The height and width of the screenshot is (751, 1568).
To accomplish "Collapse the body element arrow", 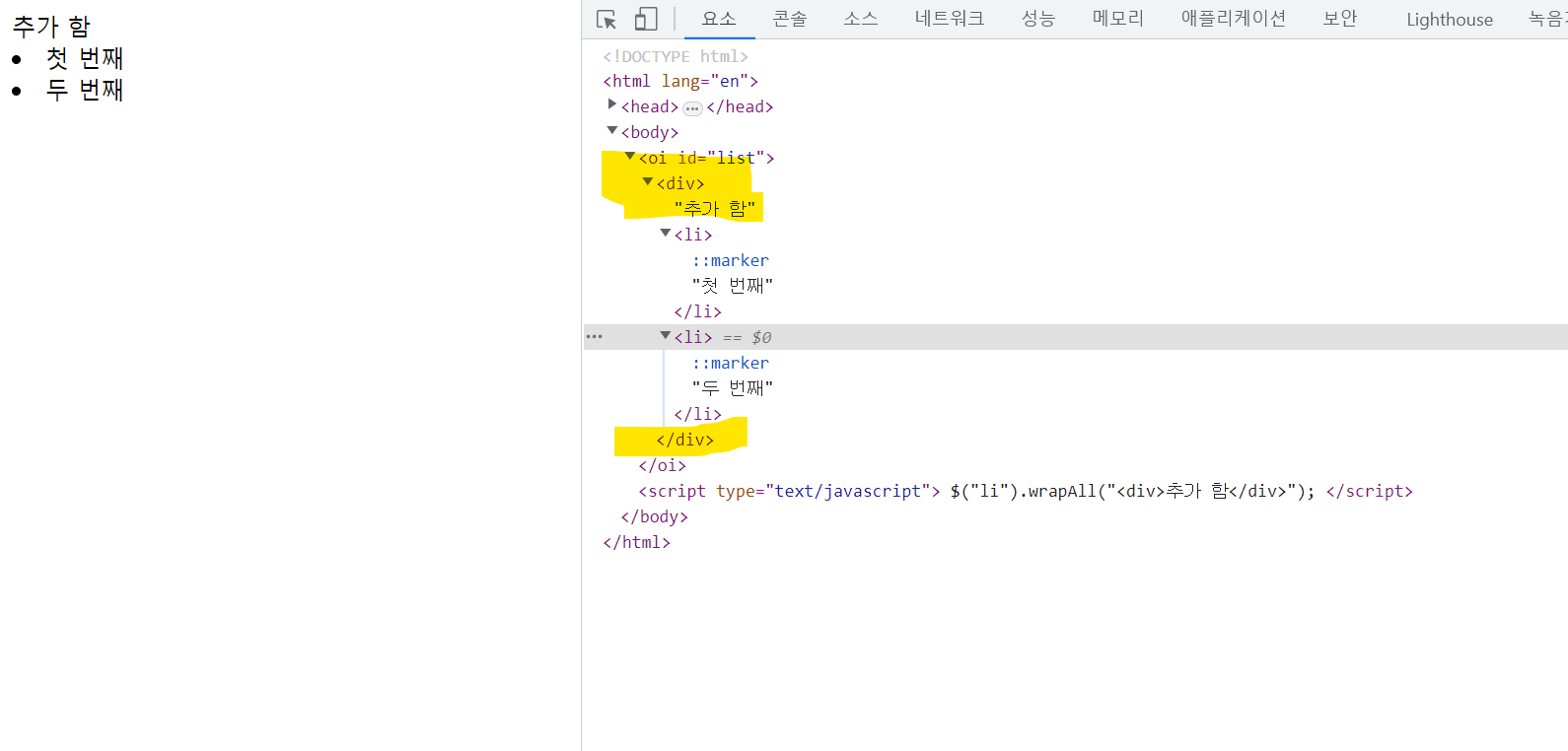I will click(x=612, y=130).
